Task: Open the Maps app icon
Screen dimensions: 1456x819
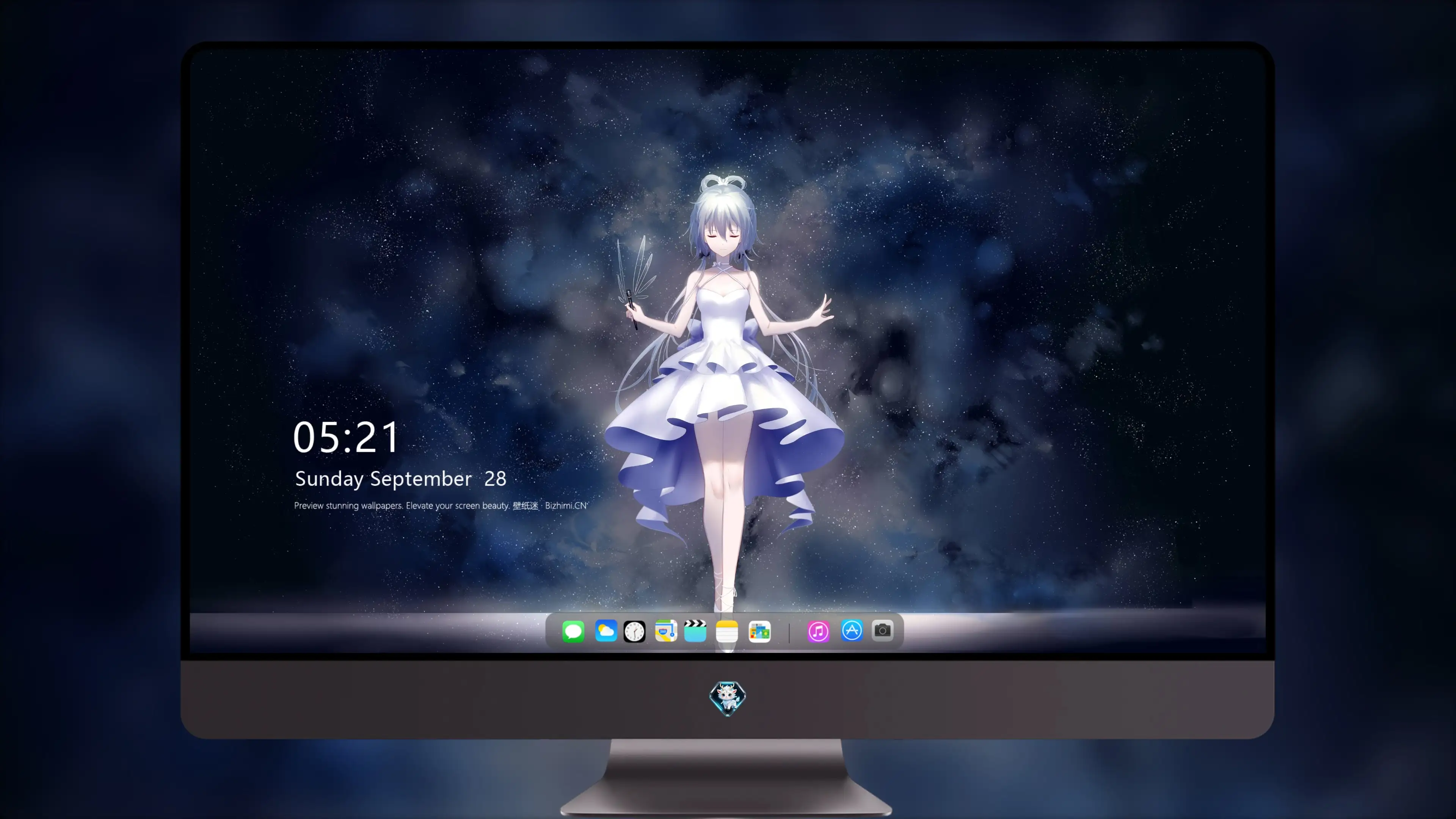Action: click(666, 631)
